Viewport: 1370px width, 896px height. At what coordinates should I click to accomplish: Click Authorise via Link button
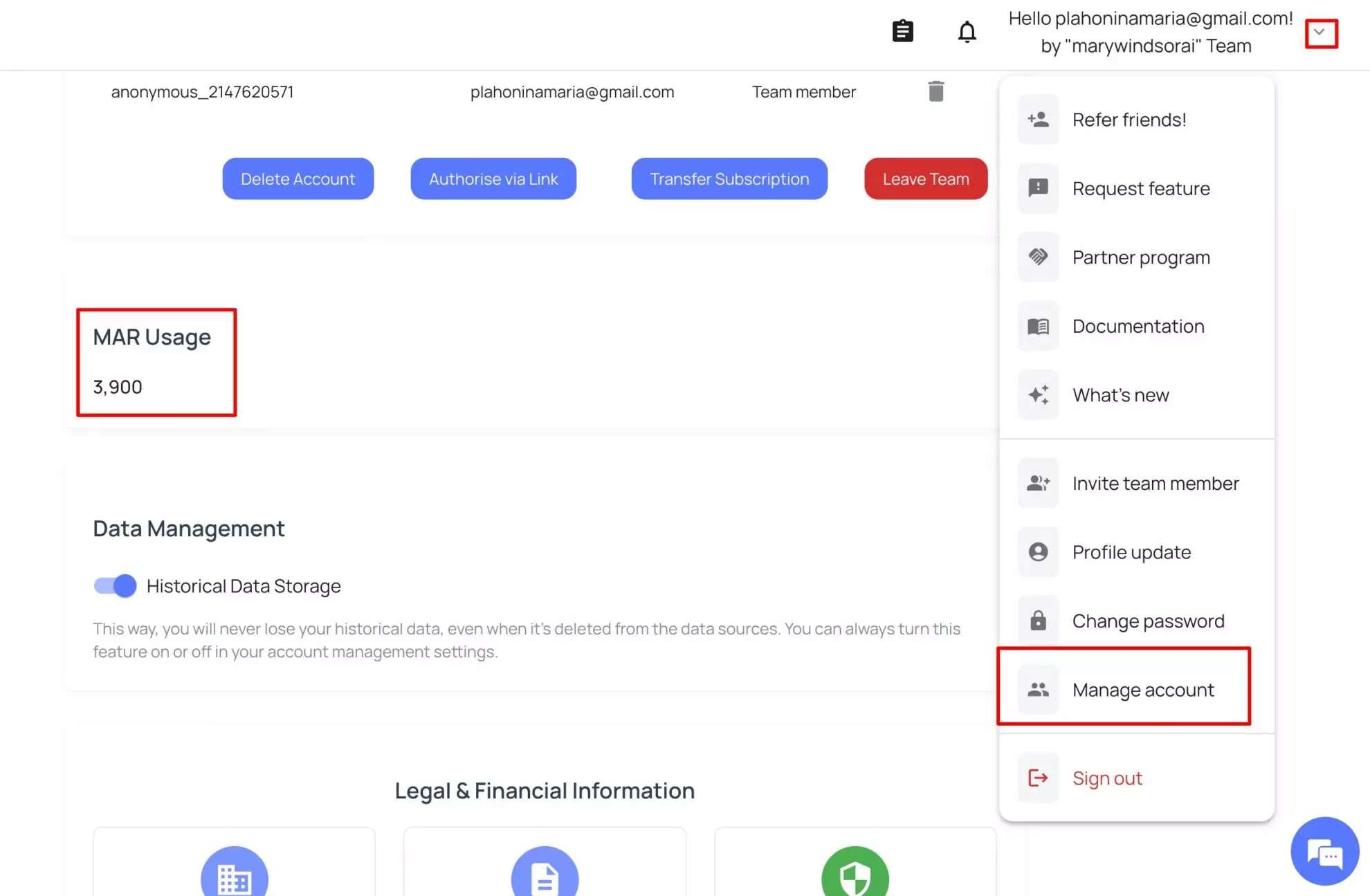click(493, 179)
